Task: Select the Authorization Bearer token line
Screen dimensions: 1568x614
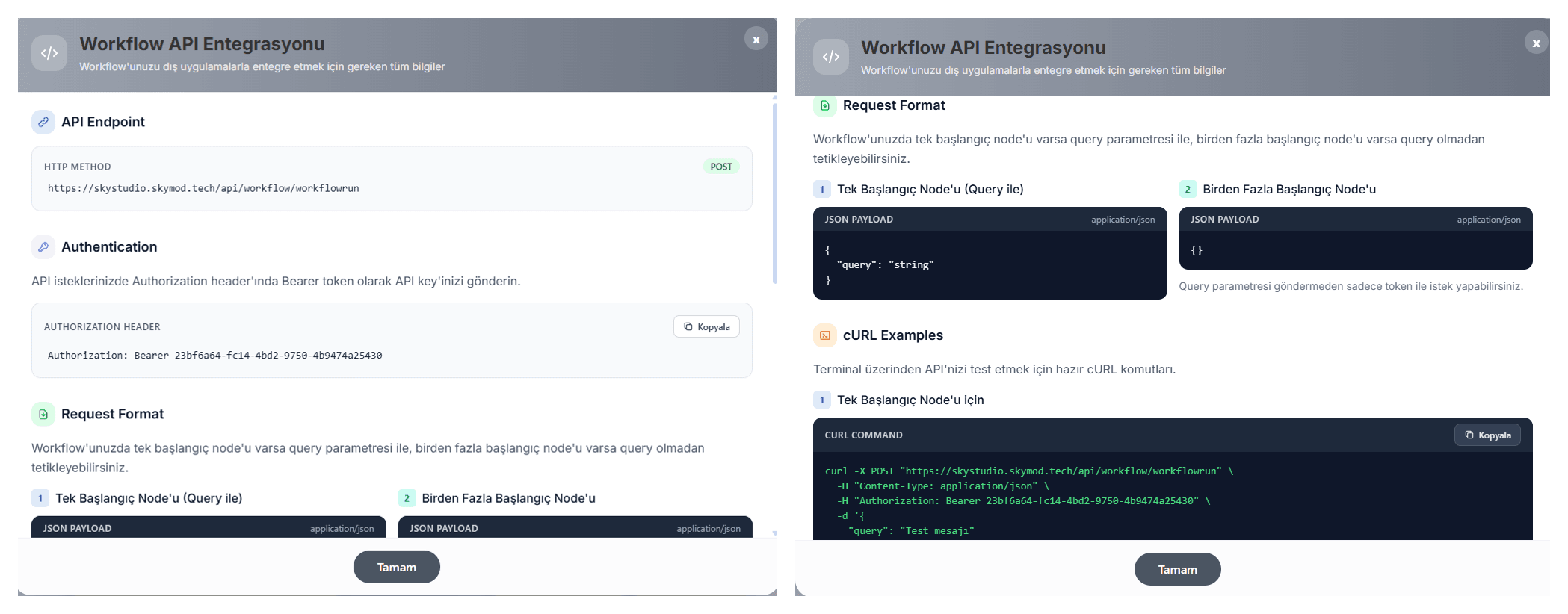Action: point(214,356)
